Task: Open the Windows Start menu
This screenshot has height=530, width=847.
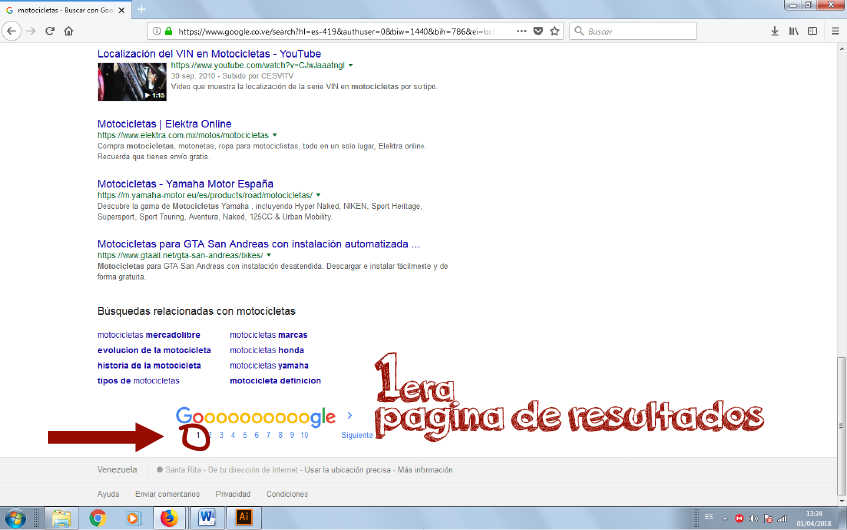Action: pos(15,519)
